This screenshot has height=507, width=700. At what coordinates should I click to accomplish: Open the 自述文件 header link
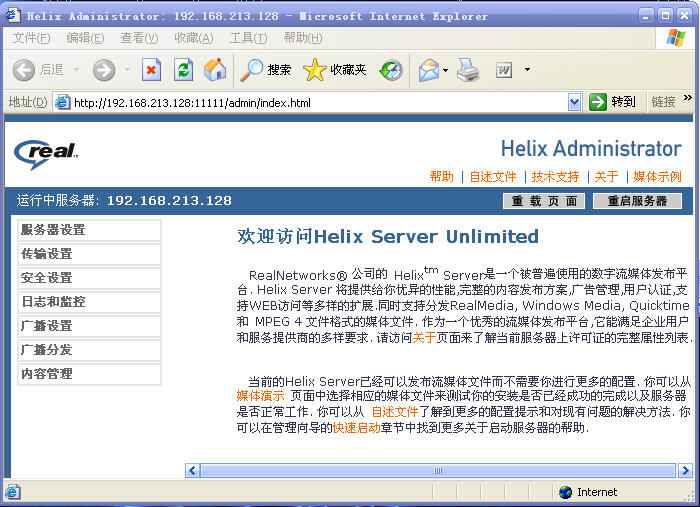[x=493, y=177]
